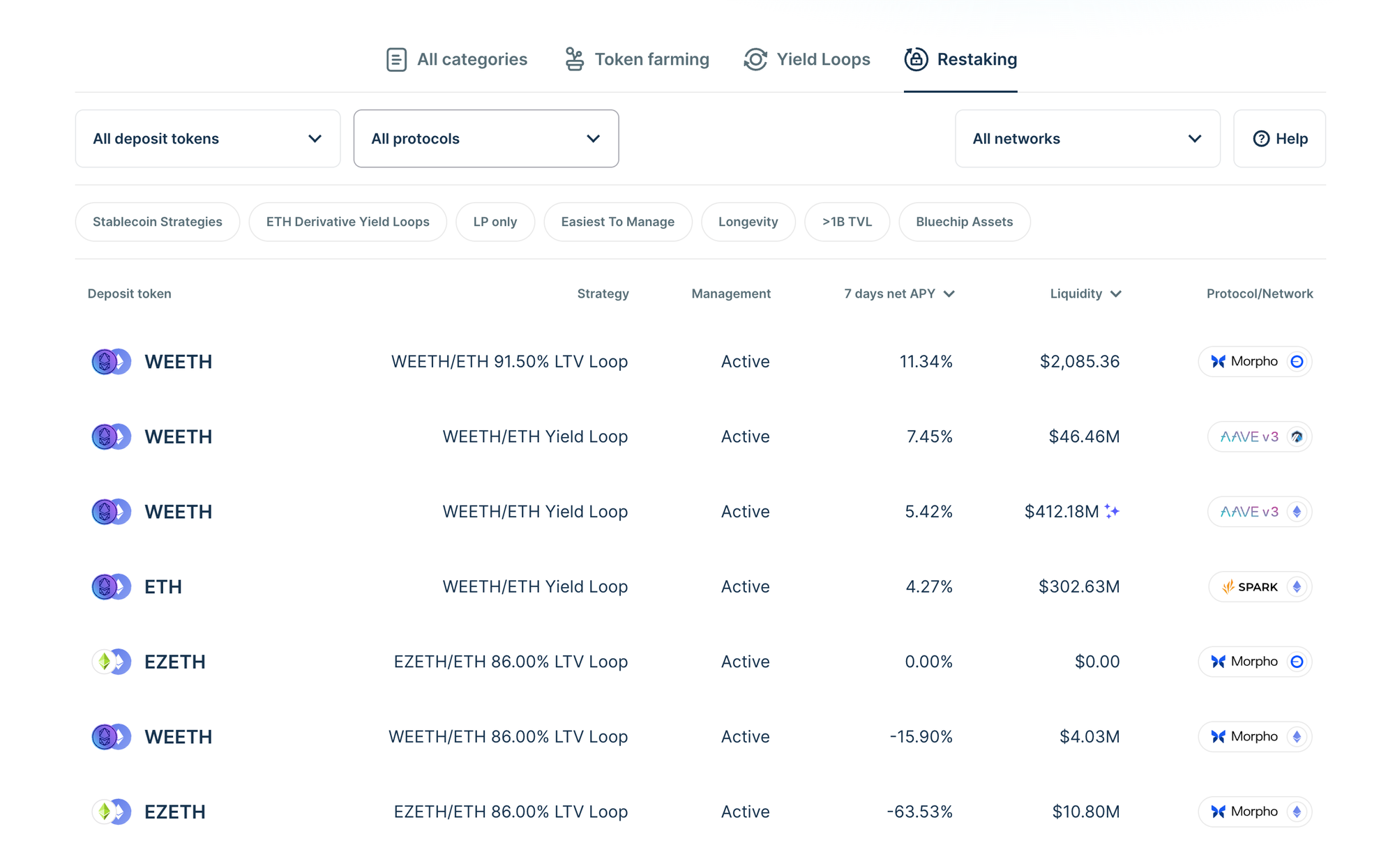Image resolution: width=1395 pixels, height=868 pixels.
Task: Enable the LP only filter chip
Action: tap(495, 222)
